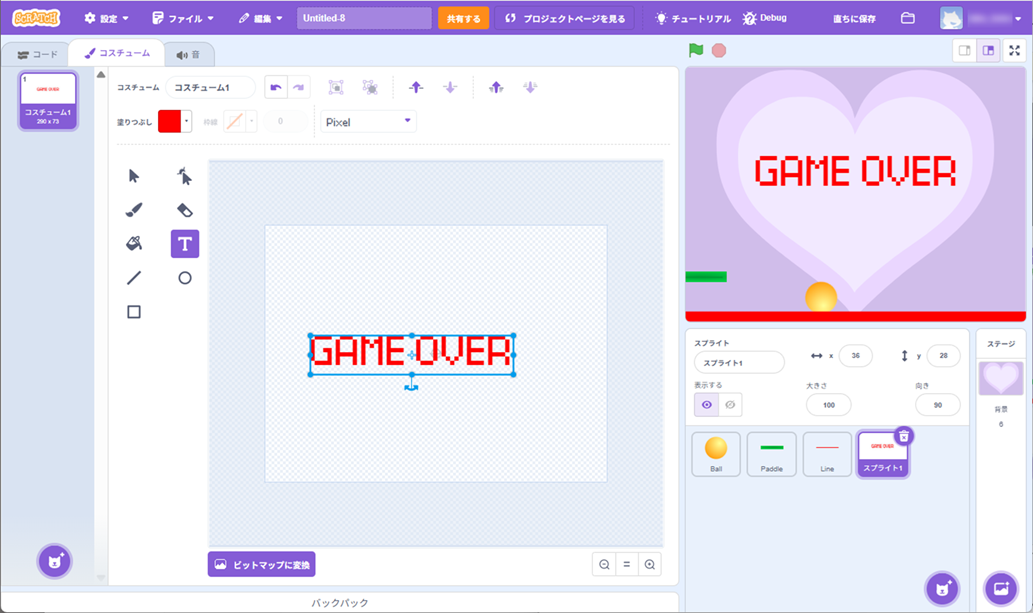
Task: Choose the Circle shape tool
Action: click(x=184, y=278)
